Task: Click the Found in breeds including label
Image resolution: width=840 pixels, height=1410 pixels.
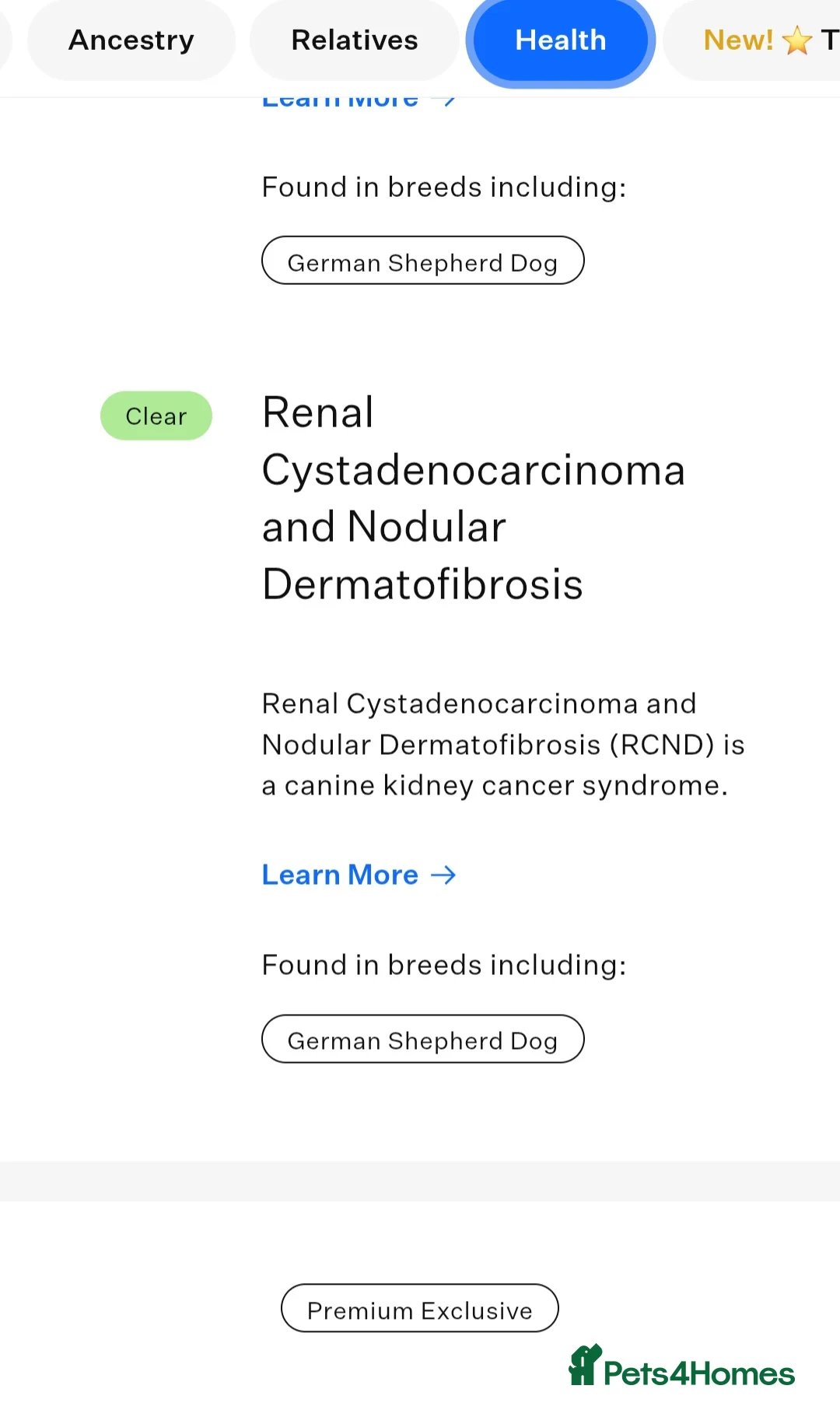Action: coord(443,965)
